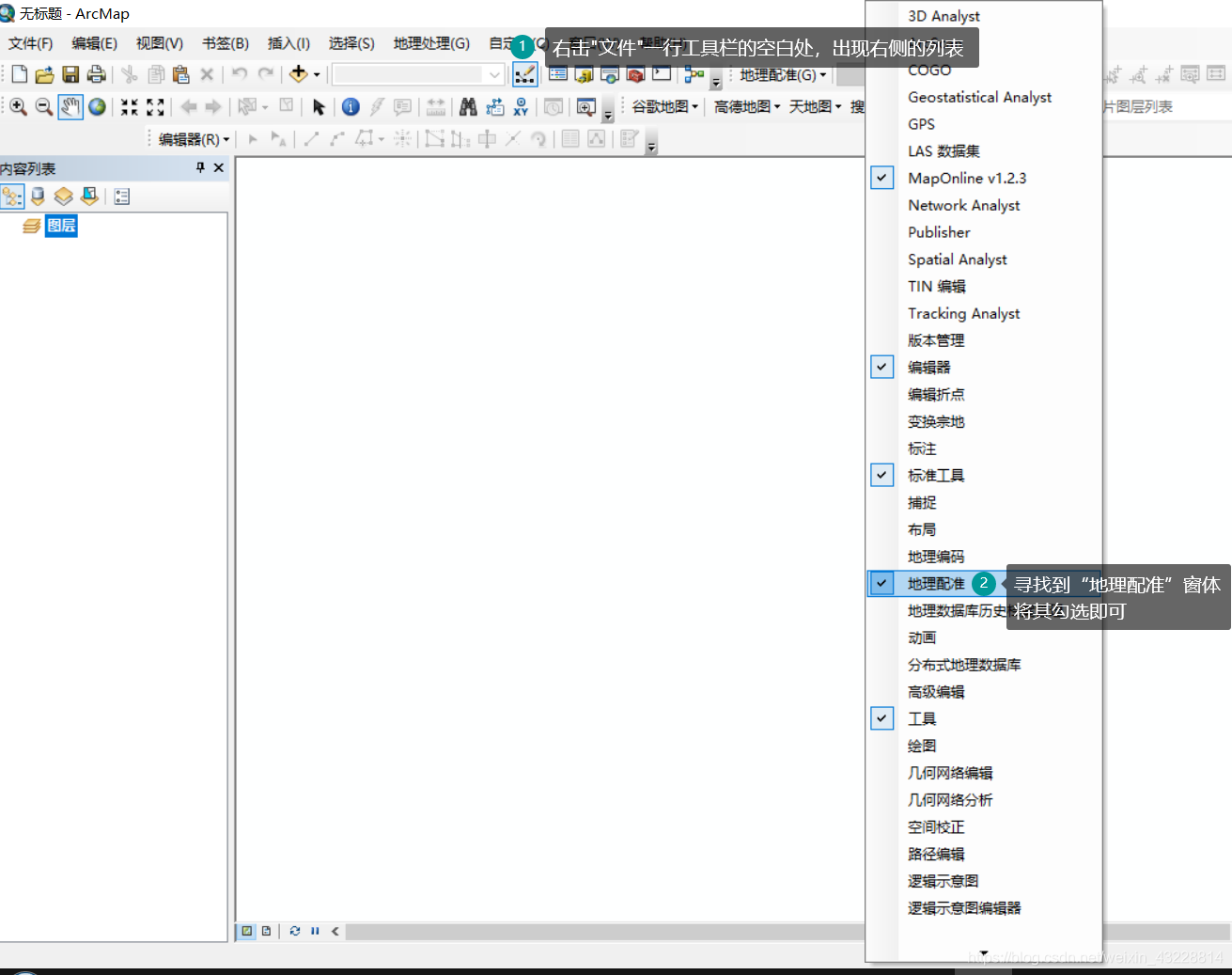This screenshot has height=975, width=1232.
Task: Click horizontal scrollbar left arrow
Action: pyautogui.click(x=335, y=931)
